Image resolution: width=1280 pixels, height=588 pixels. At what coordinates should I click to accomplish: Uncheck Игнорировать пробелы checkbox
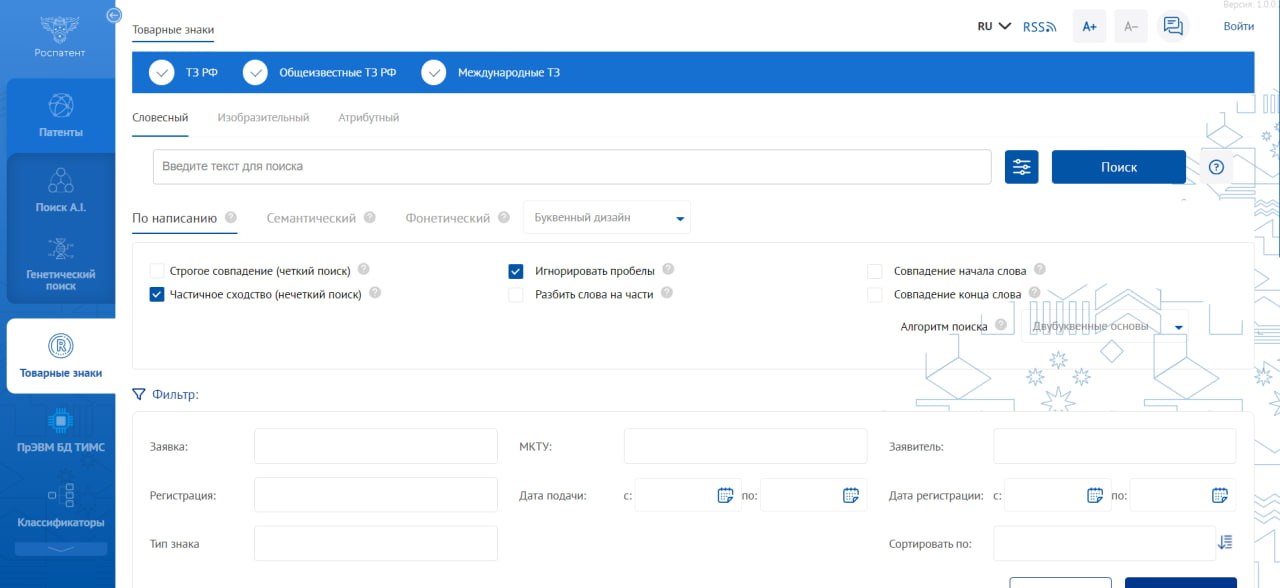[x=516, y=271]
